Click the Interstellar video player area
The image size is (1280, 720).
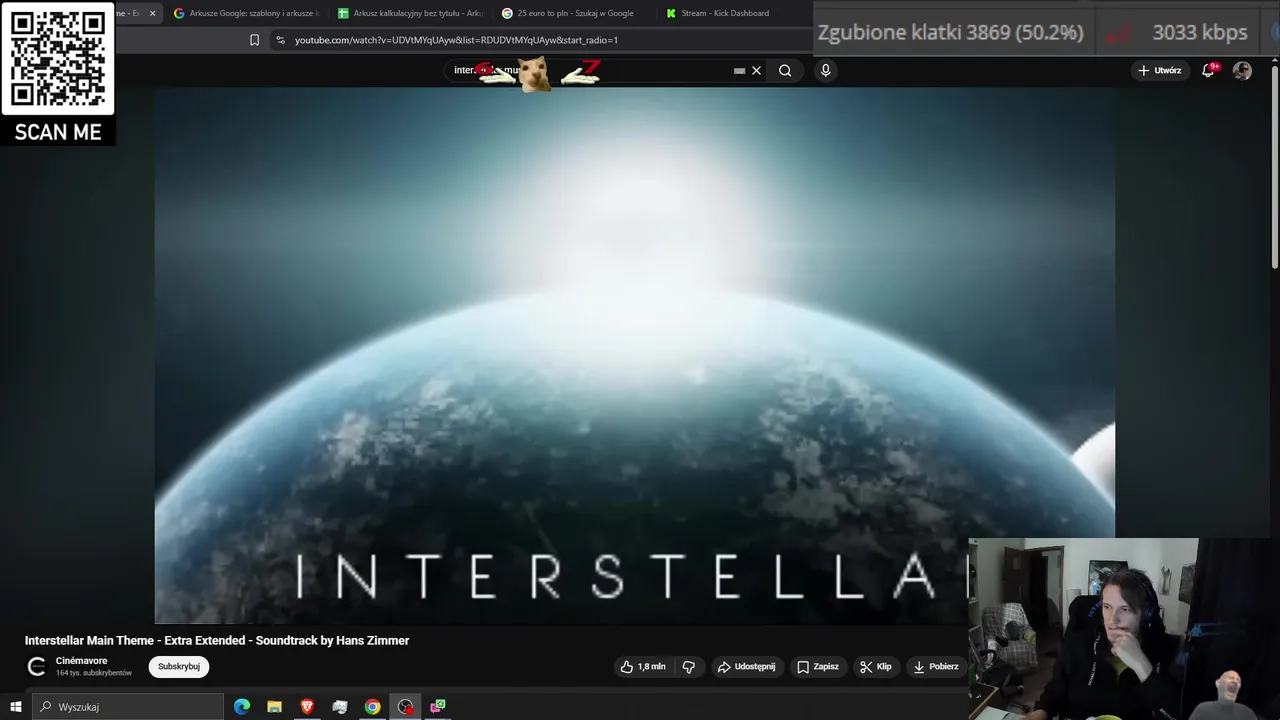[x=634, y=355]
